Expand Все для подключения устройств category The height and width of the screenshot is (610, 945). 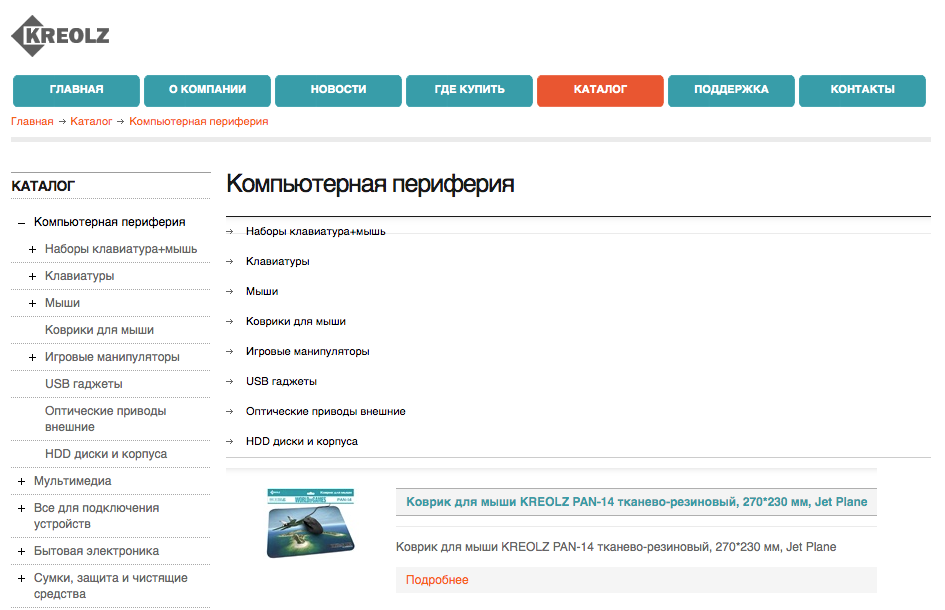pos(22,509)
